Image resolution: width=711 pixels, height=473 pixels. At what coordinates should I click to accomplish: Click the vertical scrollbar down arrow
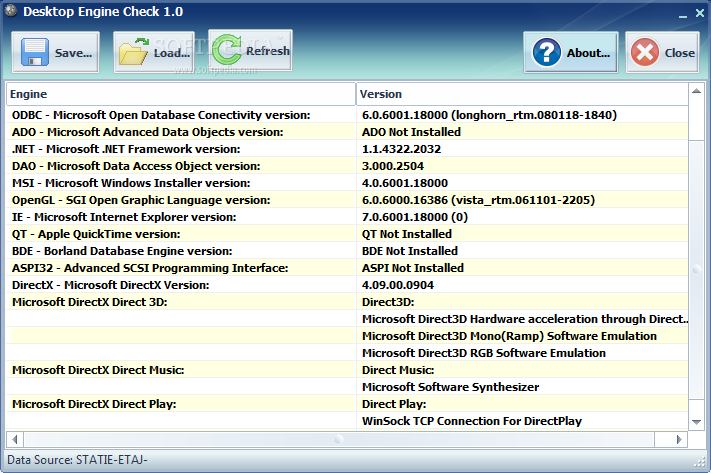696,422
